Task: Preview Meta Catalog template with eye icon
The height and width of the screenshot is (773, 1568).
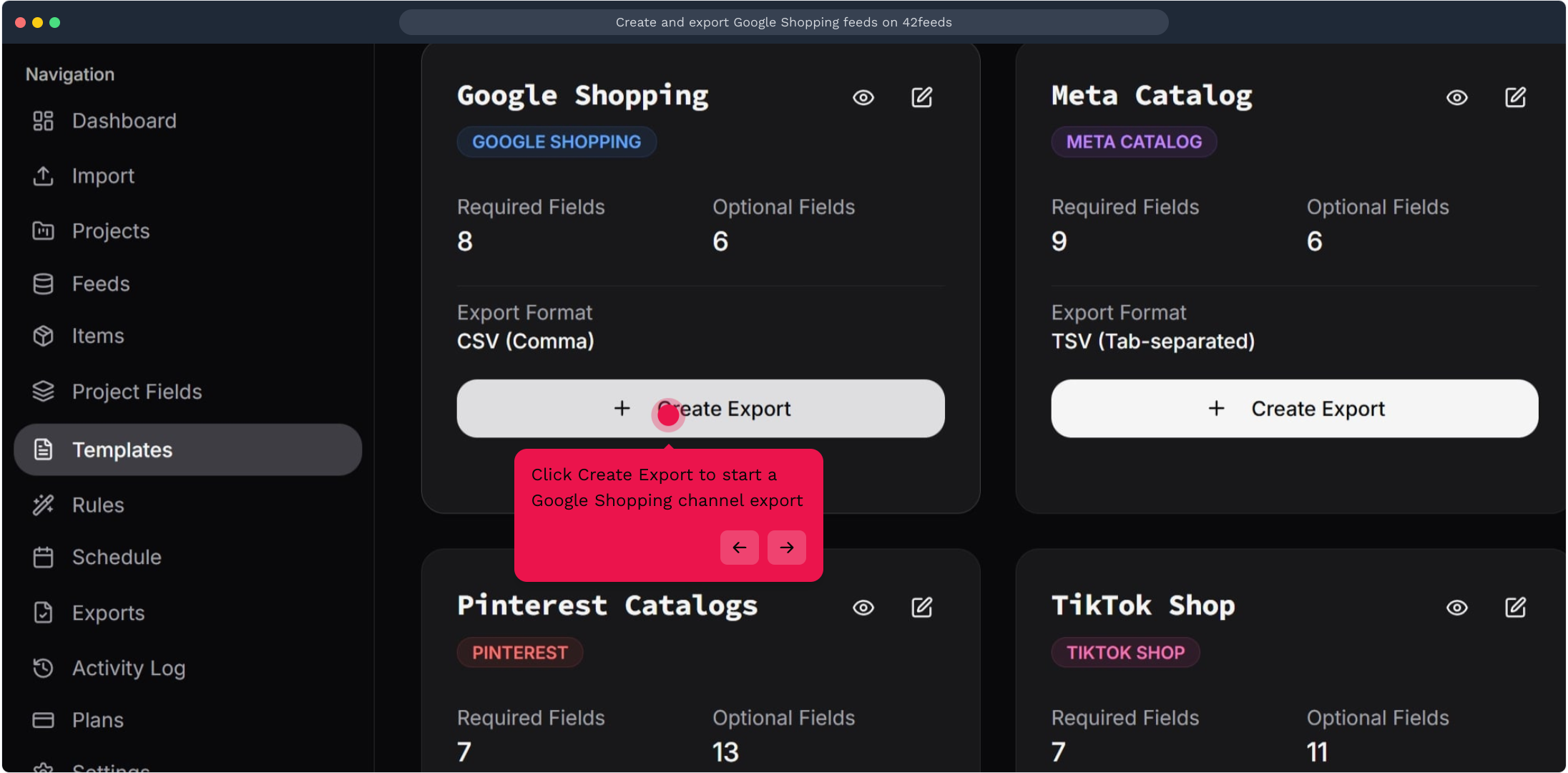Action: (x=1457, y=97)
